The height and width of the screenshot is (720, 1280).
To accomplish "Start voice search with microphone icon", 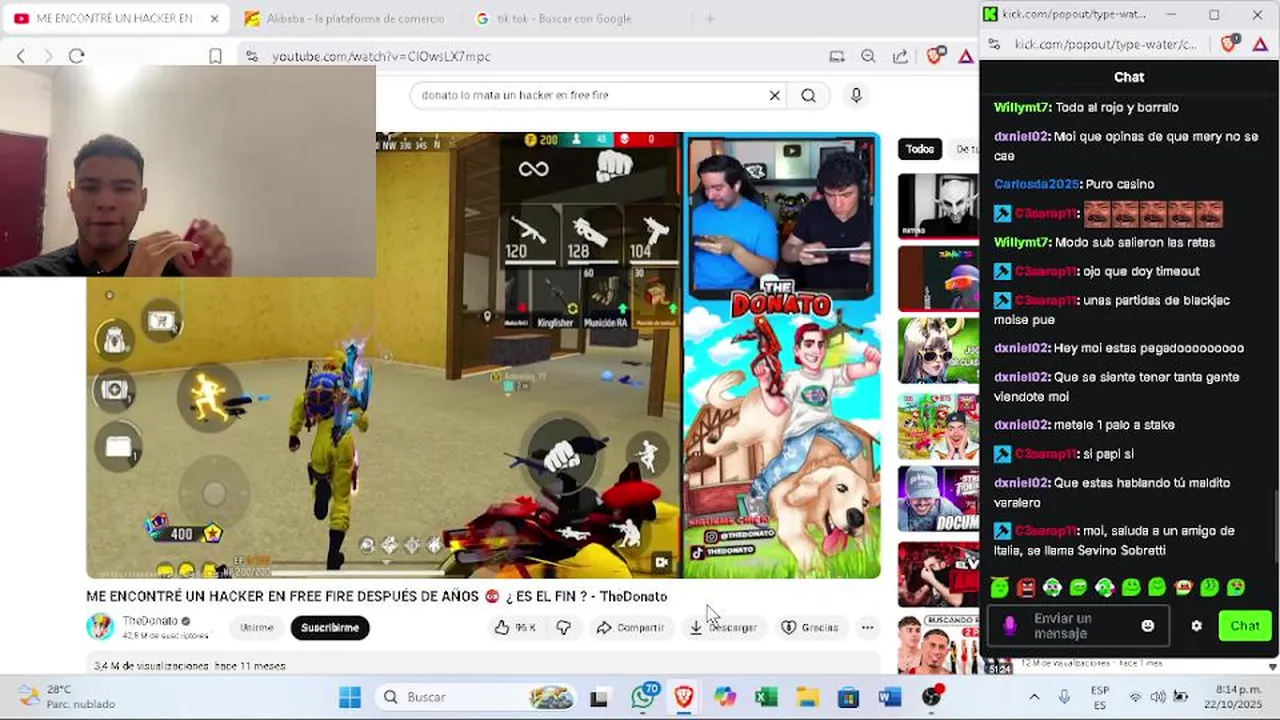I will pos(855,95).
